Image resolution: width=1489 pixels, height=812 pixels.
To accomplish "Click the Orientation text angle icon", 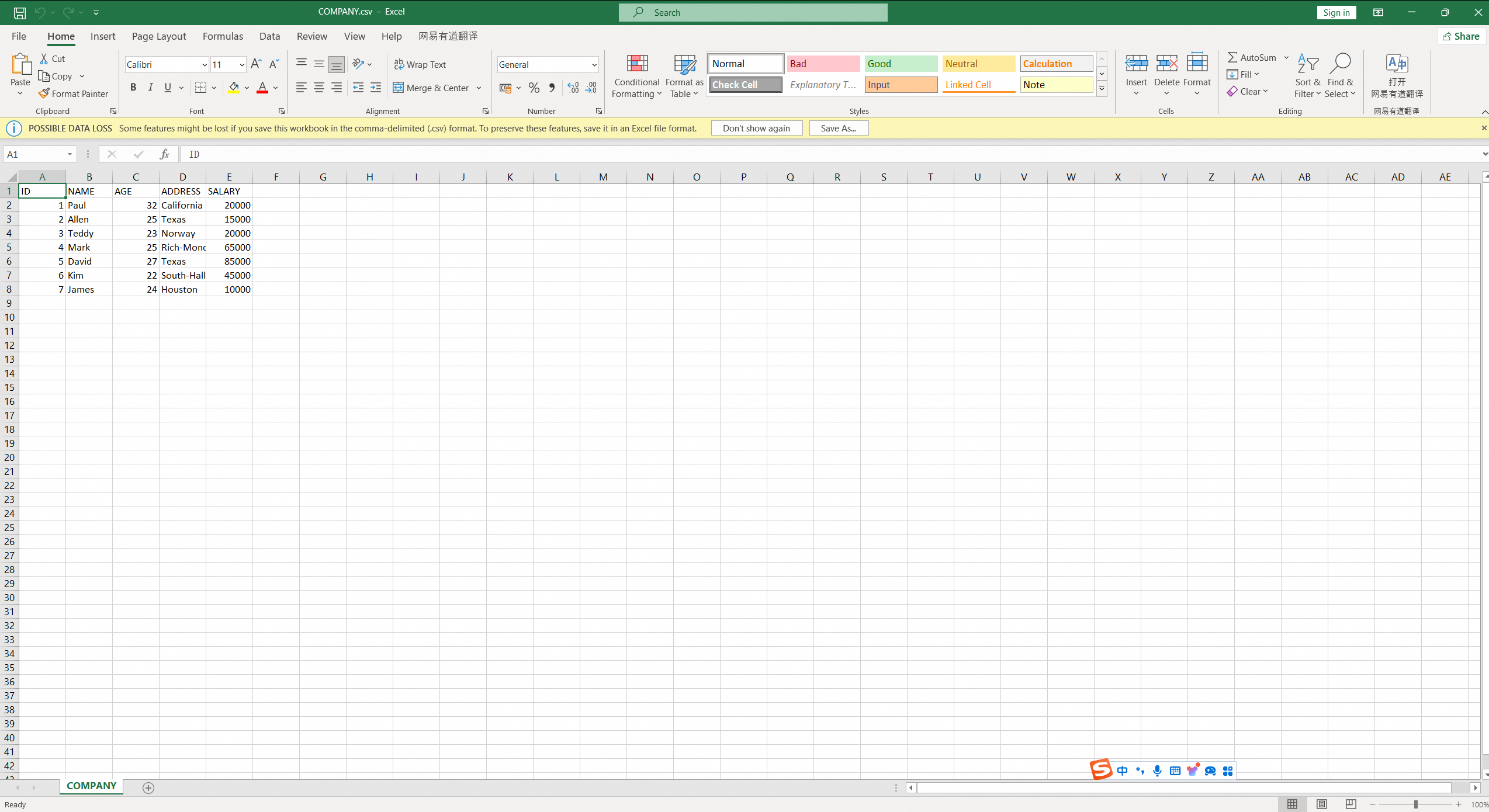I will click(x=358, y=64).
